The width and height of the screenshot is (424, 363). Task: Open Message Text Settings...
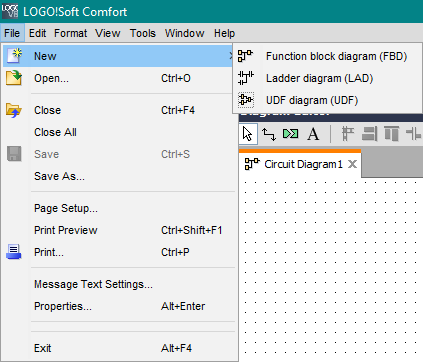[119, 284]
